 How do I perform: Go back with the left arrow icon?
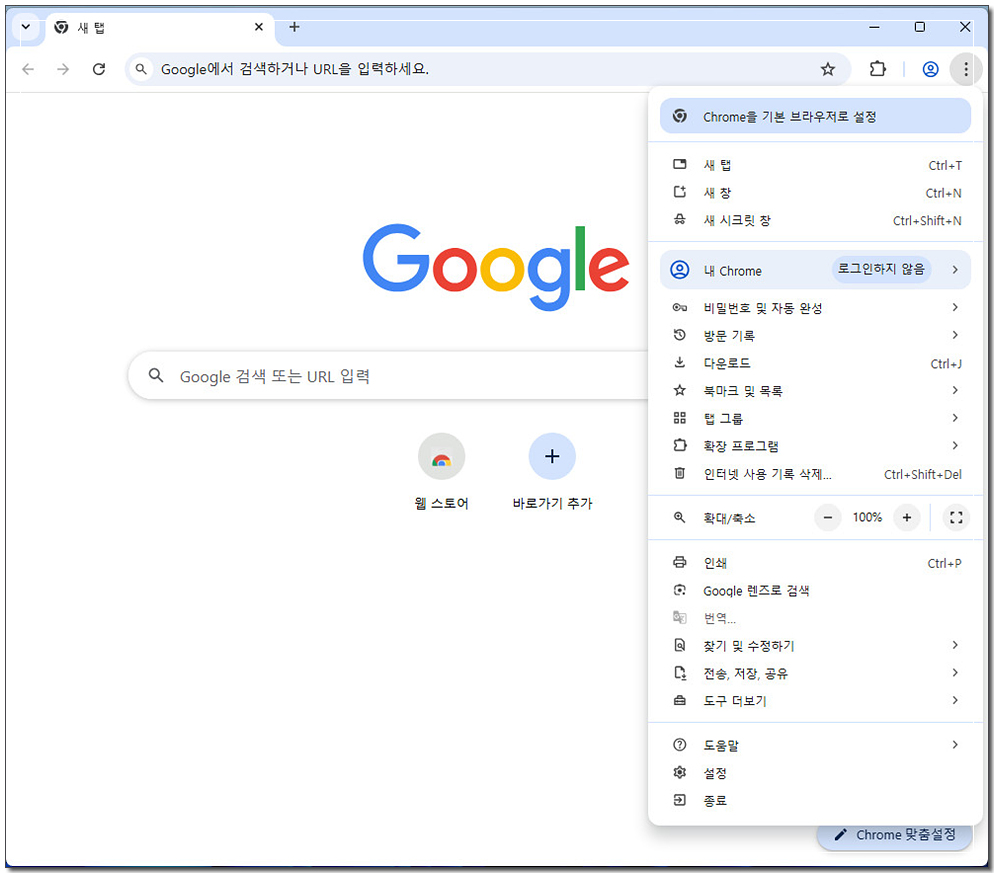coord(28,69)
